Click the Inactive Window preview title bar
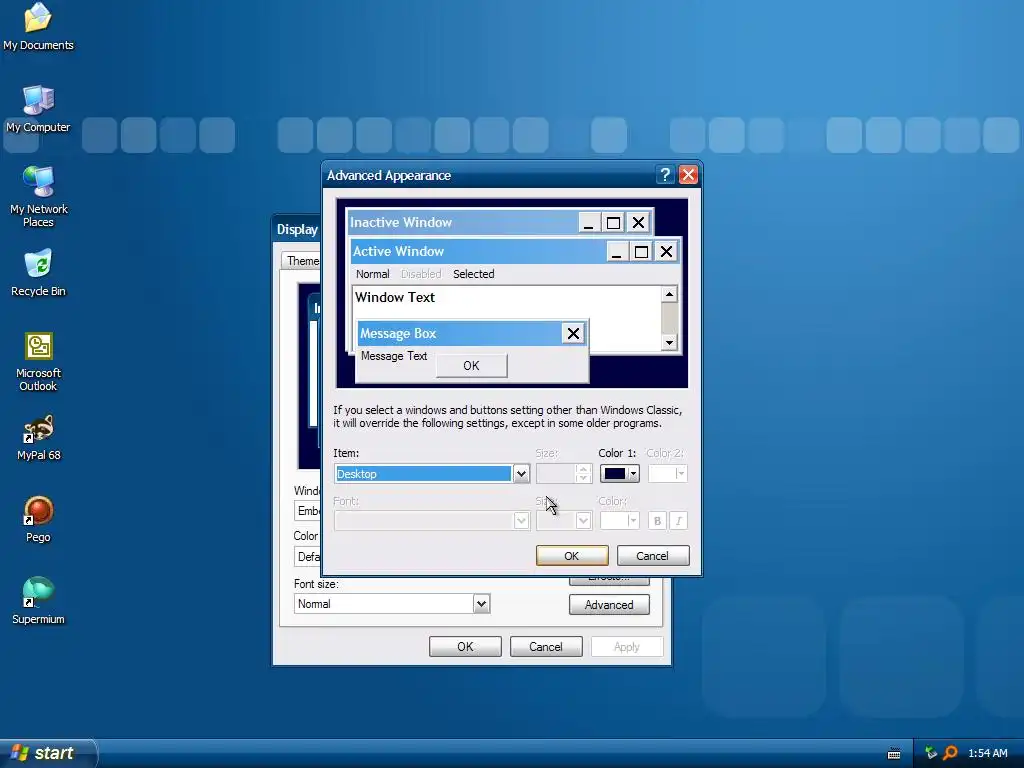This screenshot has height=768, width=1024. 464,222
